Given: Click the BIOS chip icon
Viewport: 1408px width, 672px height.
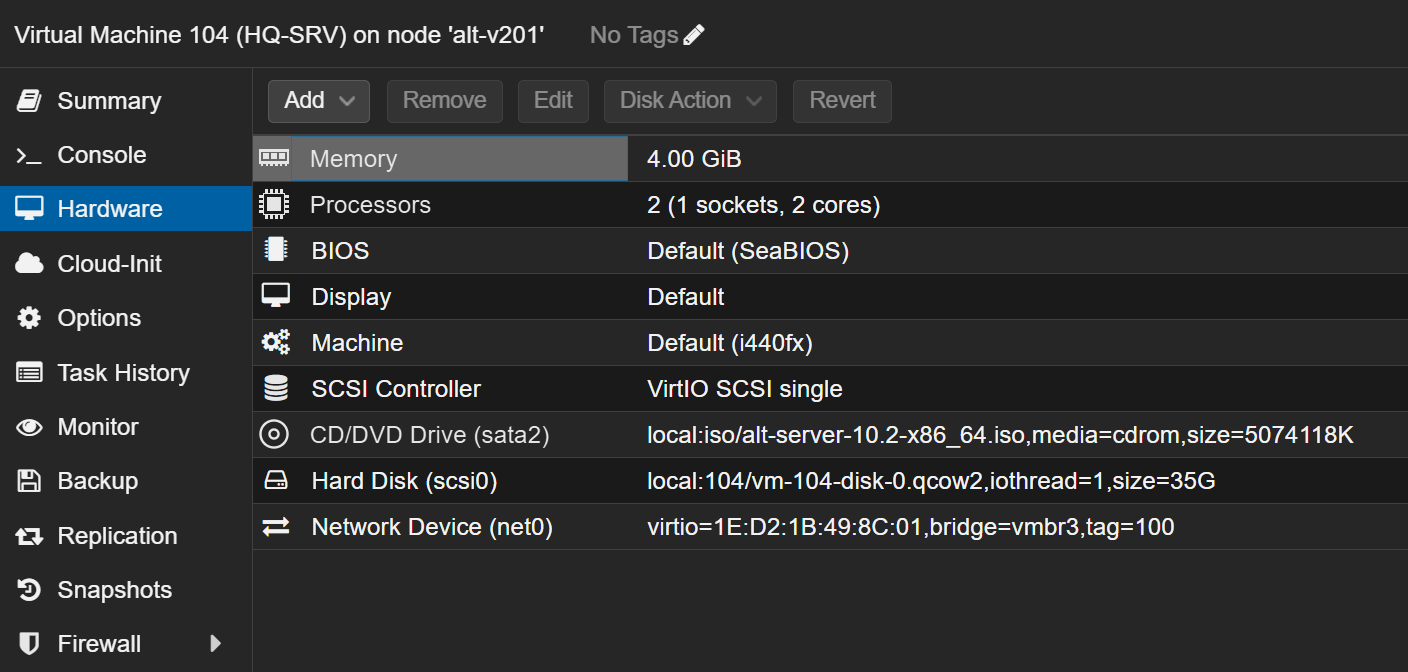Looking at the screenshot, I should pyautogui.click(x=274, y=250).
